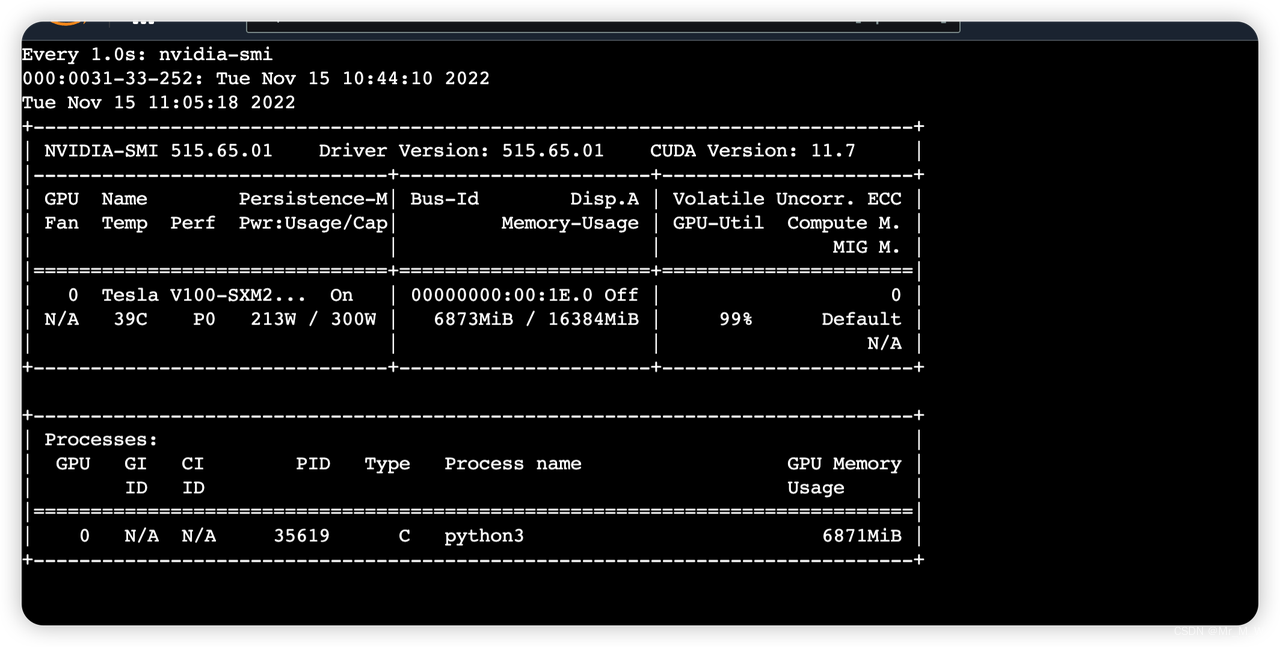Click 'CUDA Version: 11.7' text
1280x647 pixels.
[753, 150]
